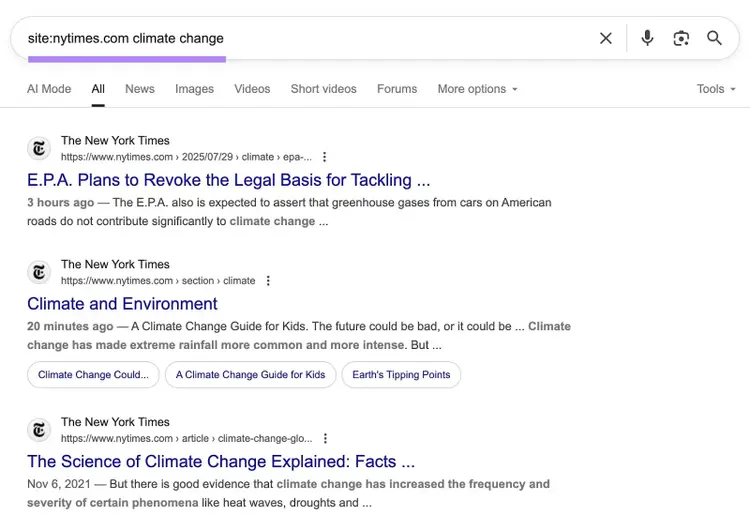Click '20 minutes ago' snippet timestamp
This screenshot has width=750, height=530.
point(70,326)
